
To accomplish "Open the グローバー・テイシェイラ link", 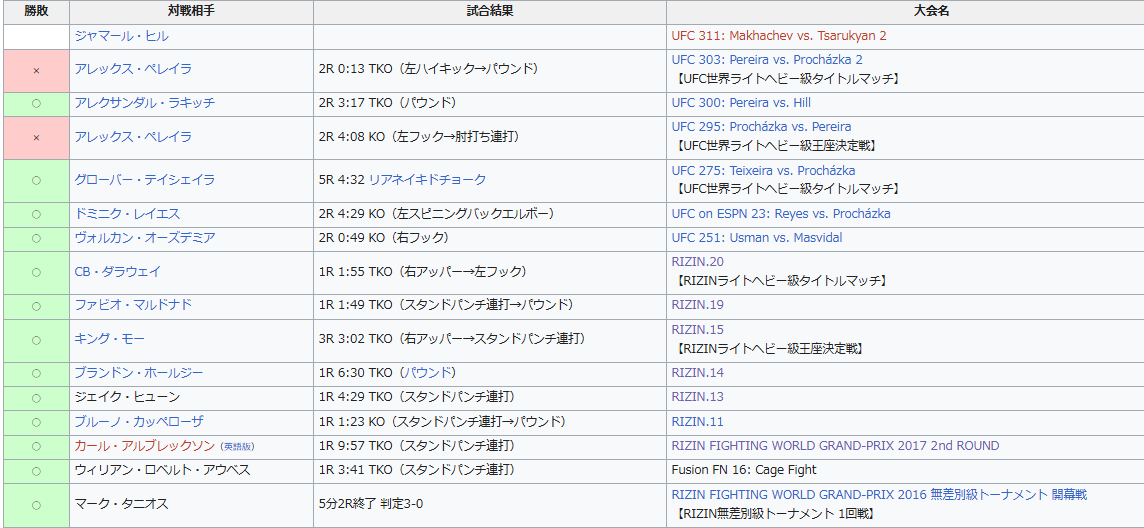I will pyautogui.click(x=144, y=179).
